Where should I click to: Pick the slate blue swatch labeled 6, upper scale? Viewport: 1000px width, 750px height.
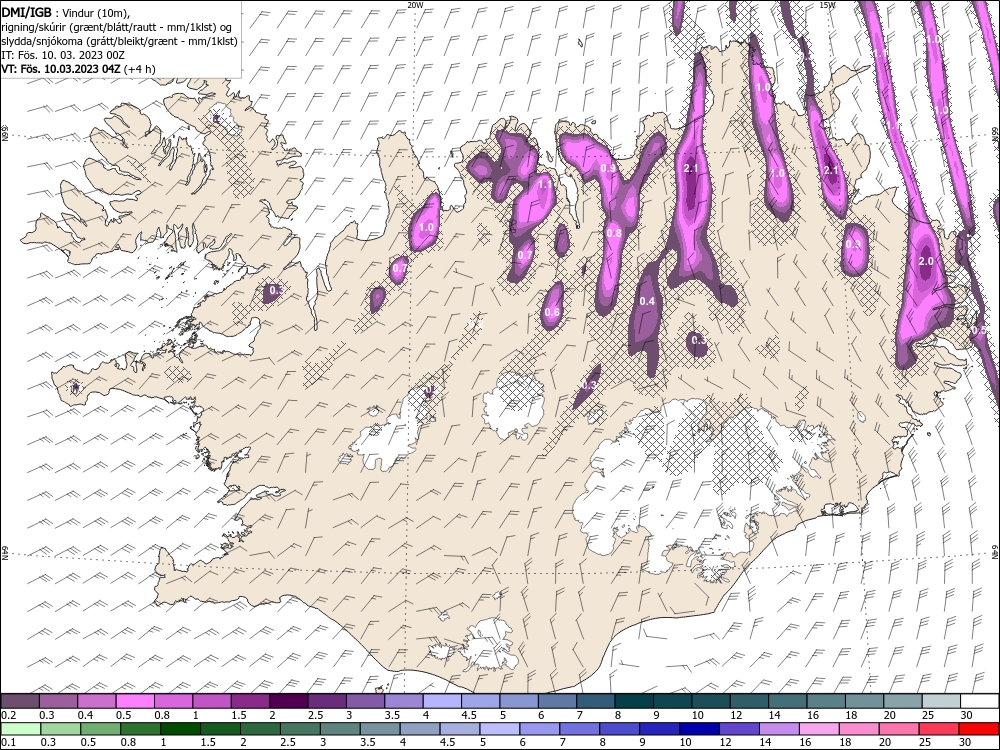(x=557, y=702)
